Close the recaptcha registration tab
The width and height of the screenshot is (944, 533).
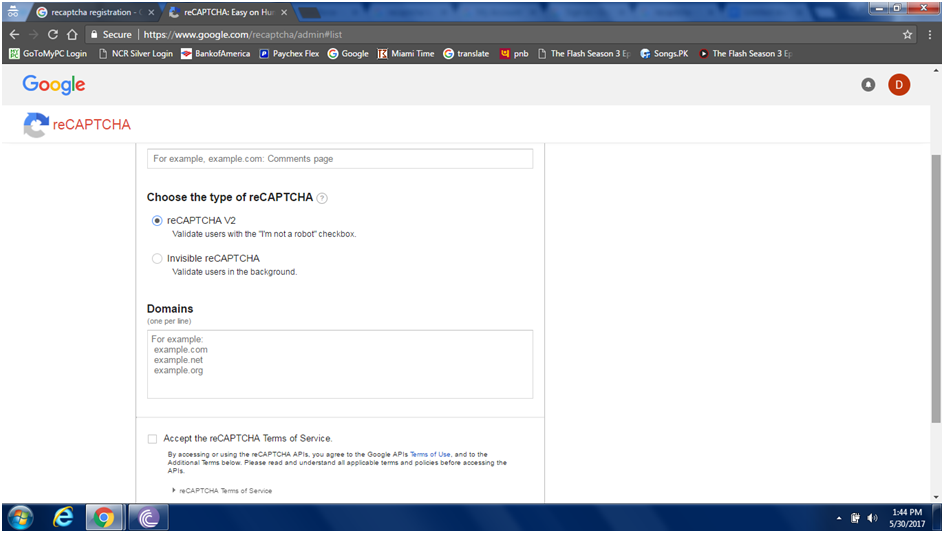[x=151, y=12]
